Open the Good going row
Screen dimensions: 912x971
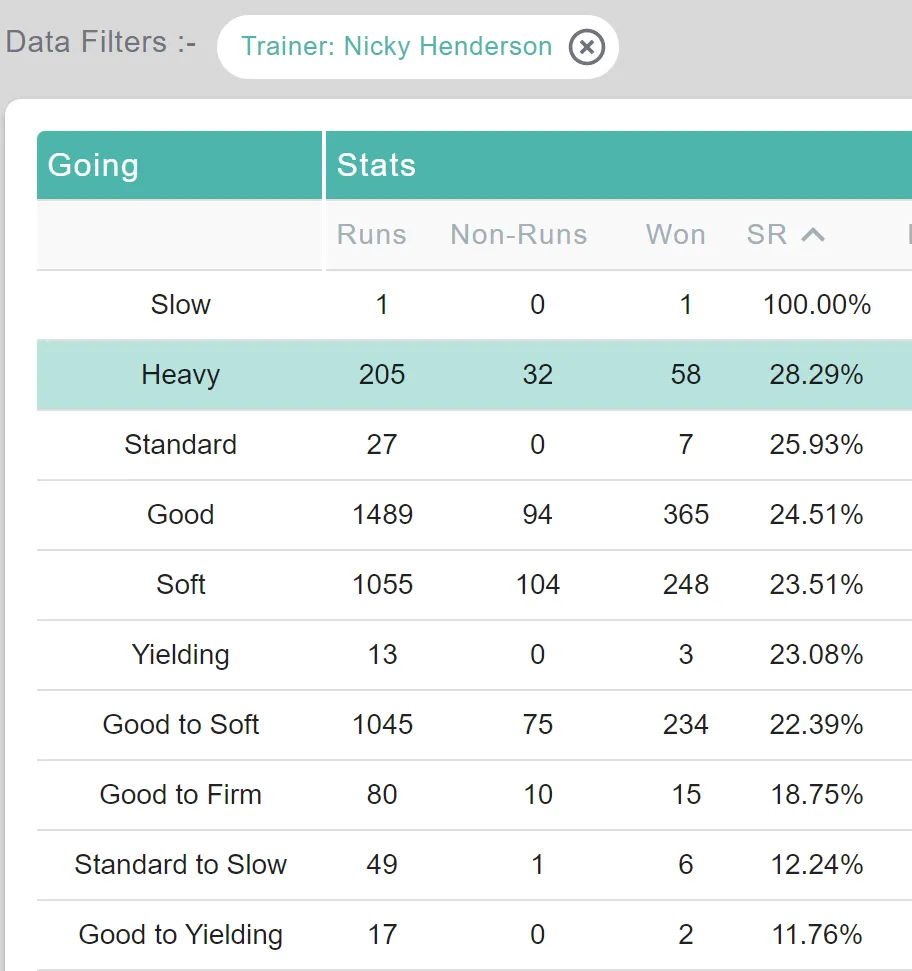click(474, 515)
